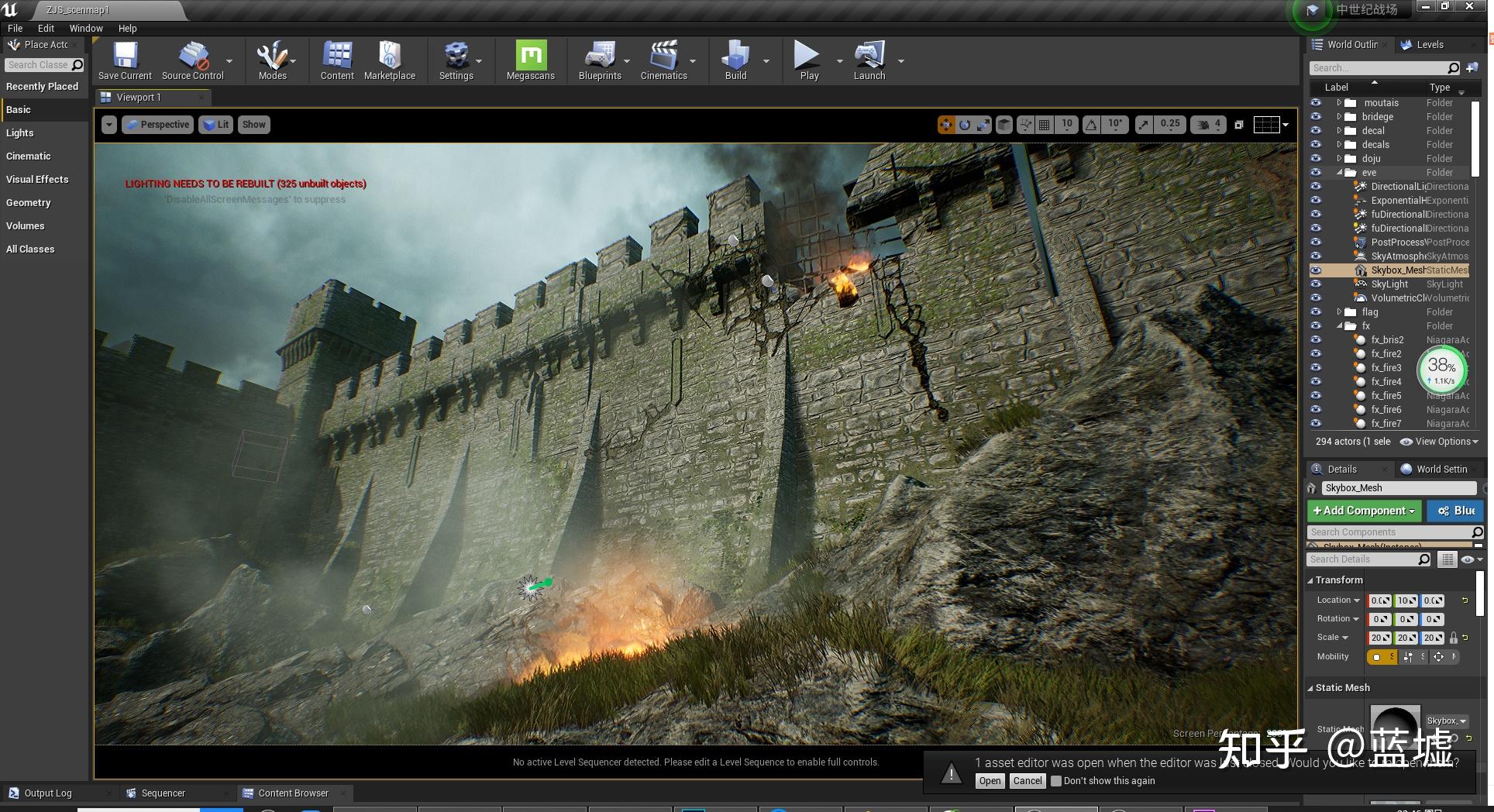Open the Settings toolbar icon
Image resolution: width=1494 pixels, height=812 pixels.
(456, 60)
